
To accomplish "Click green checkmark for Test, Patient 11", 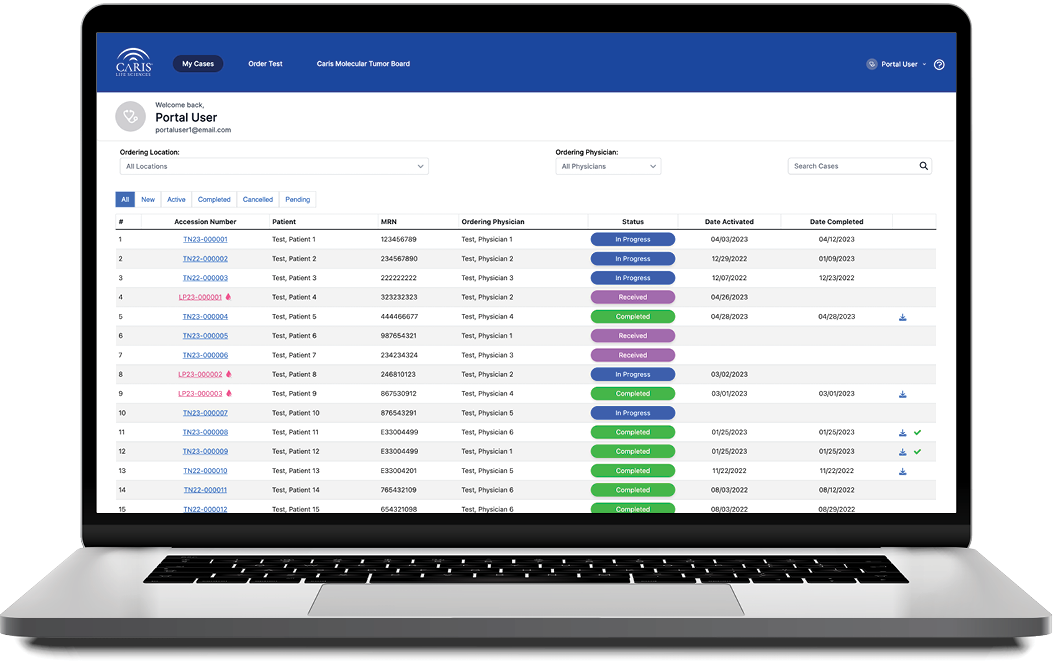I will pyautogui.click(x=917, y=433).
